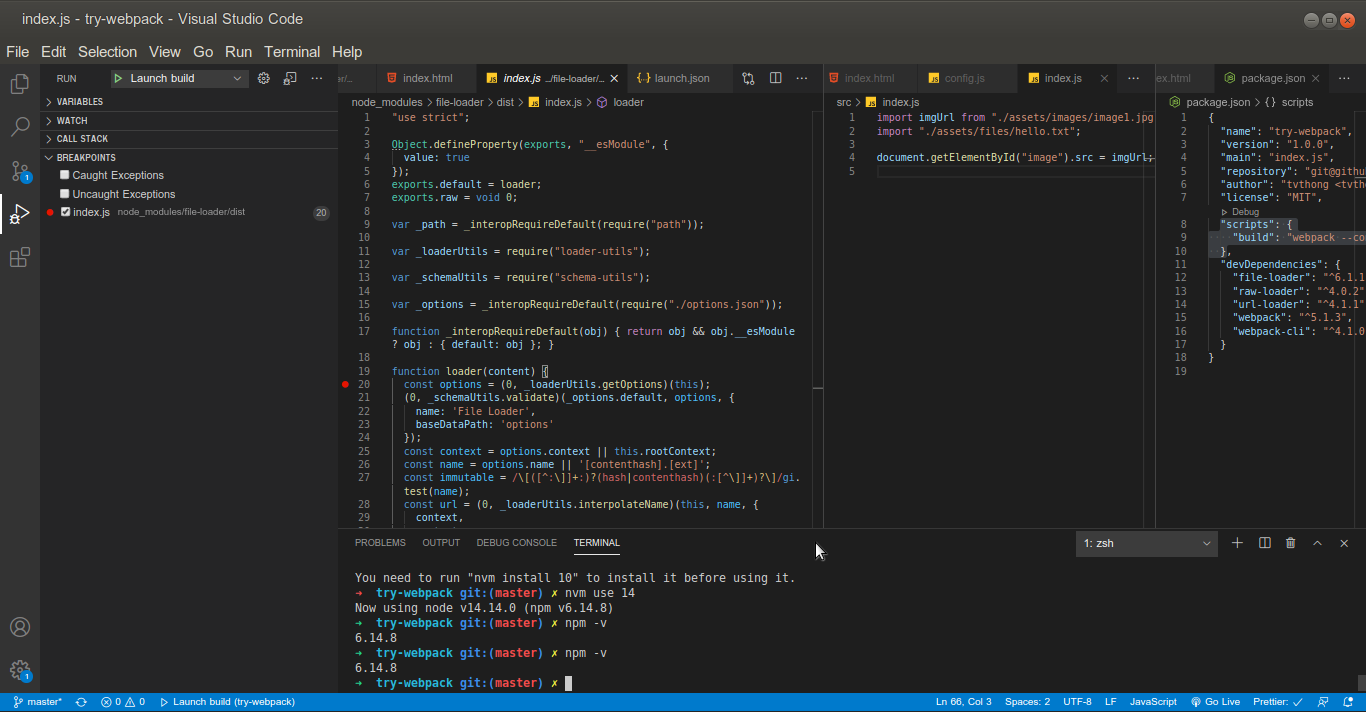Disable the index.js breakpoint checkbox

pyautogui.click(x=66, y=212)
